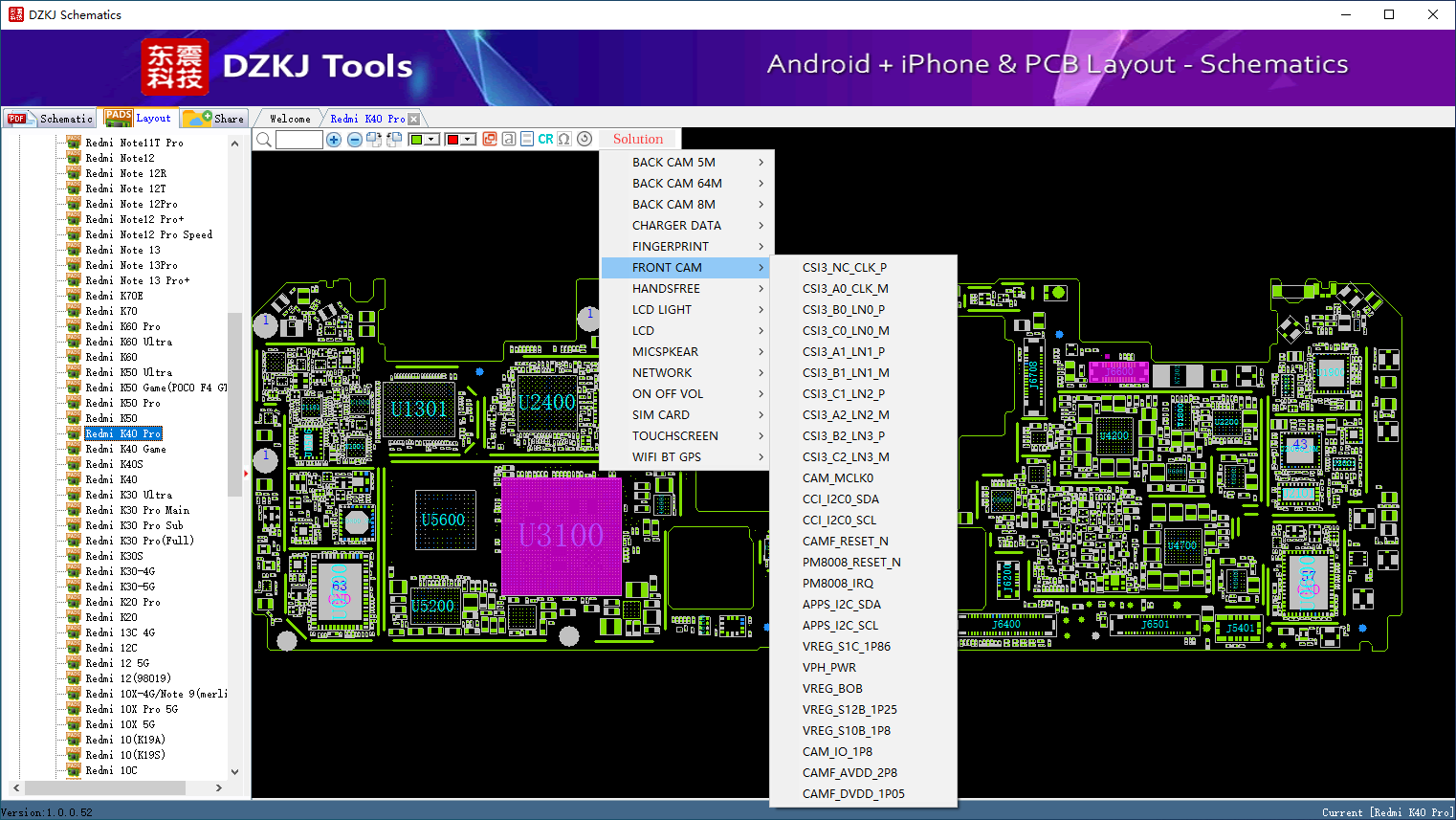Click the CR toolbar icon
Viewport: 1456px width, 820px height.
tap(545, 140)
